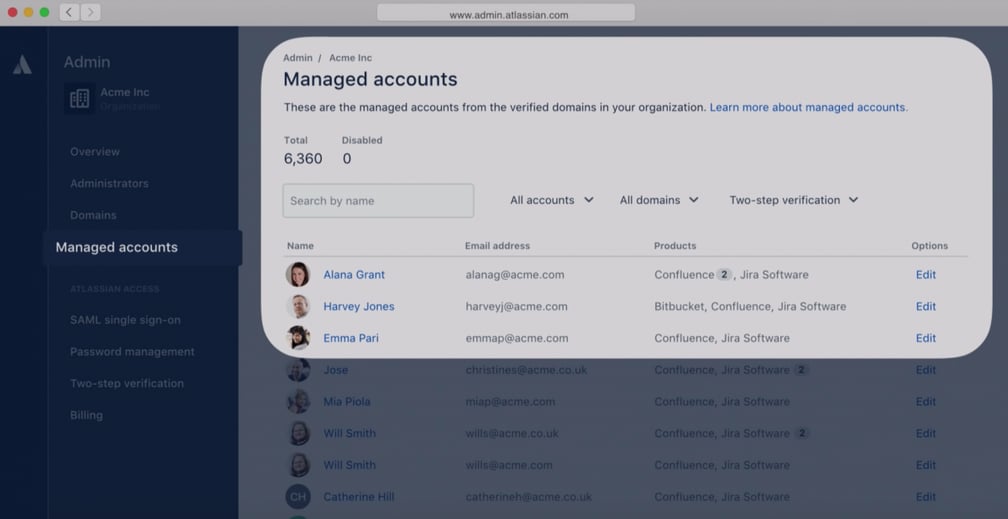Click the Acme Inc breadcrumb
This screenshot has width=1008, height=519.
click(350, 58)
